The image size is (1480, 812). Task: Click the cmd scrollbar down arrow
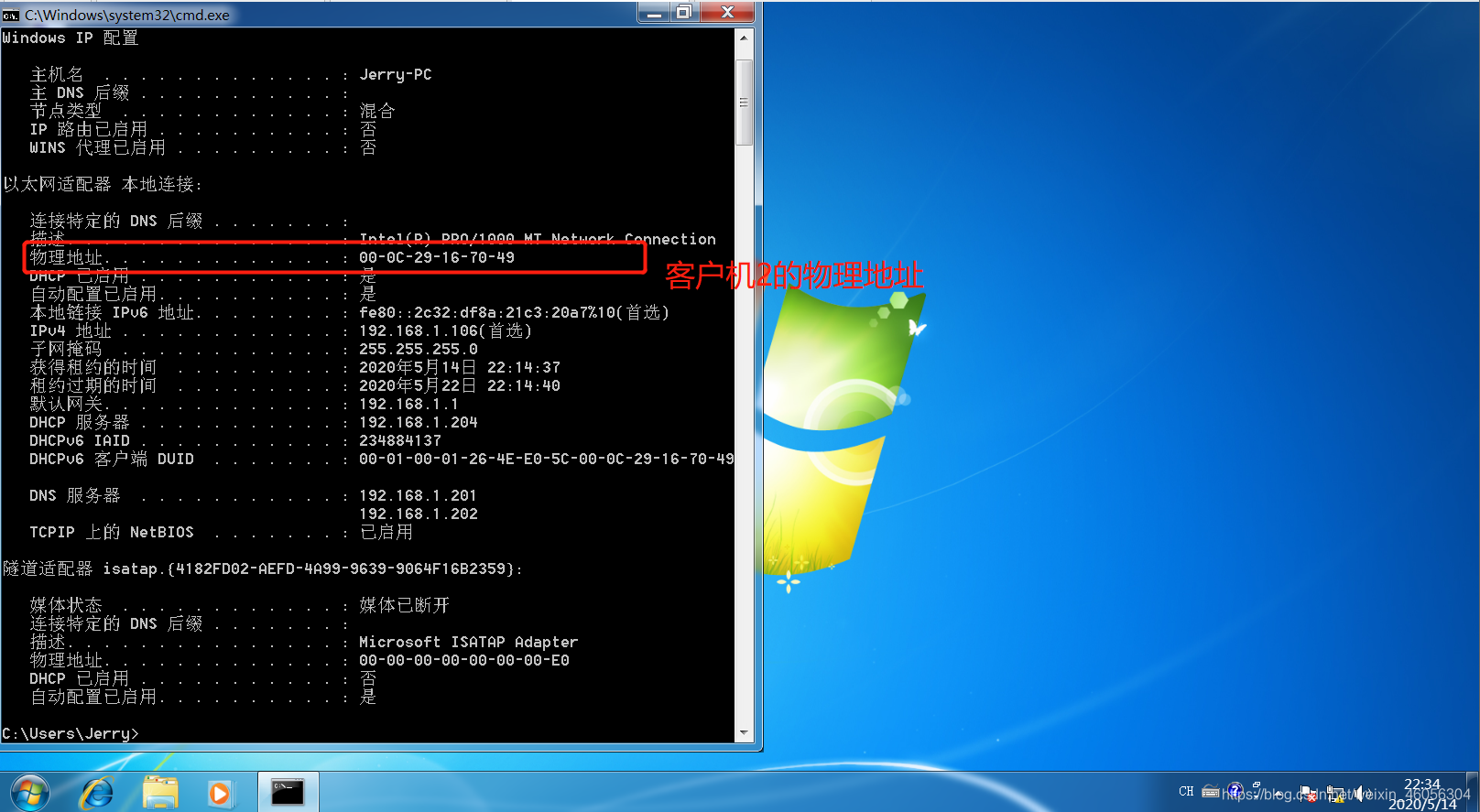coord(744,733)
